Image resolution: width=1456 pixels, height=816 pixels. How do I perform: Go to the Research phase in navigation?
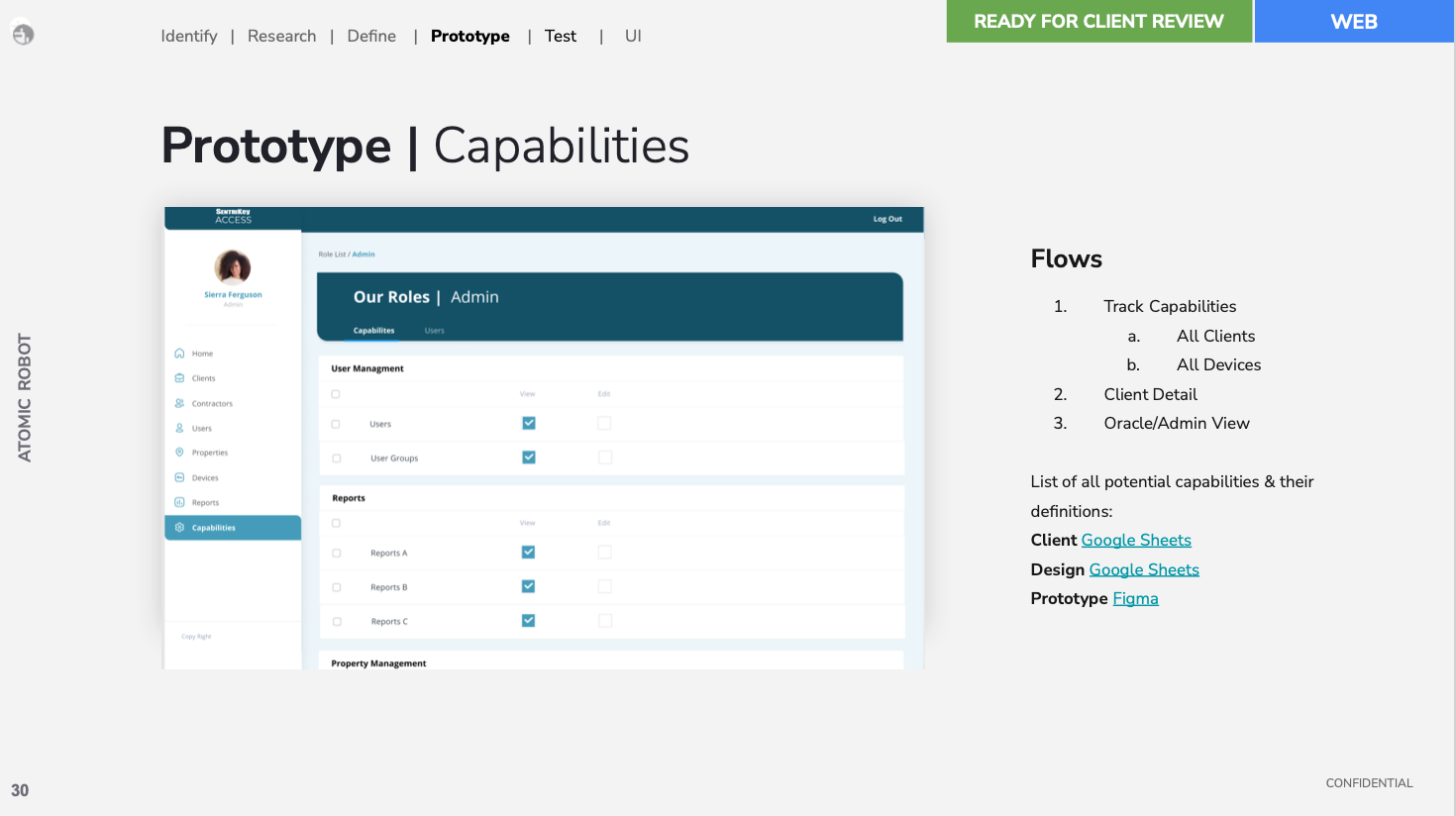pos(282,36)
